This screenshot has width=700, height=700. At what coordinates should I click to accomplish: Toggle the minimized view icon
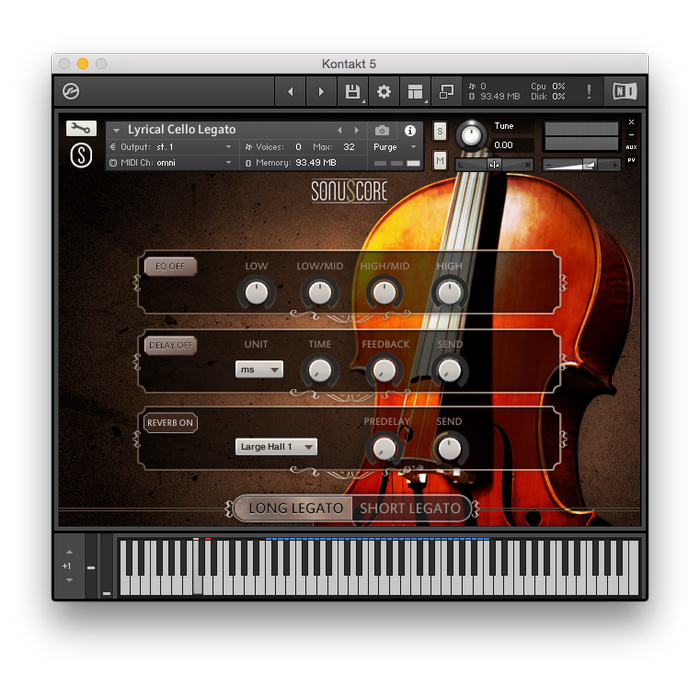point(447,92)
